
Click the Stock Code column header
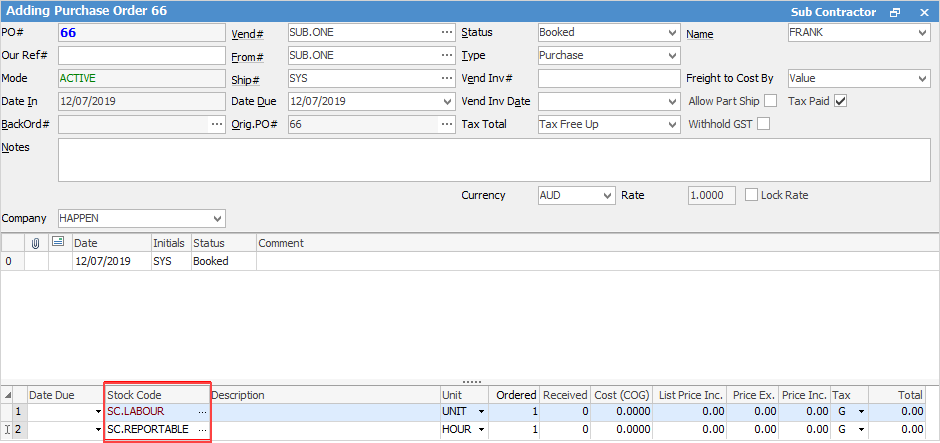[156, 395]
